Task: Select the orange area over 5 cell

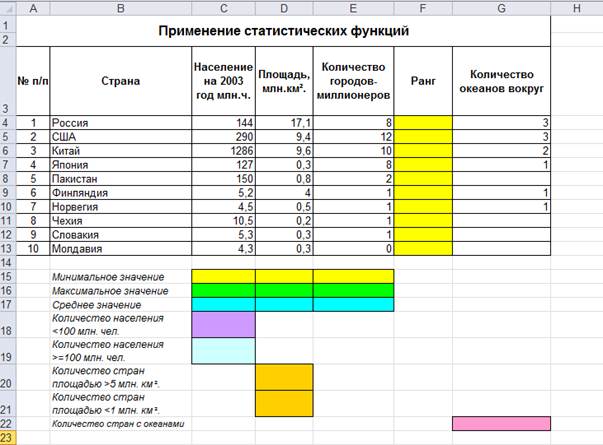Action: (284, 377)
